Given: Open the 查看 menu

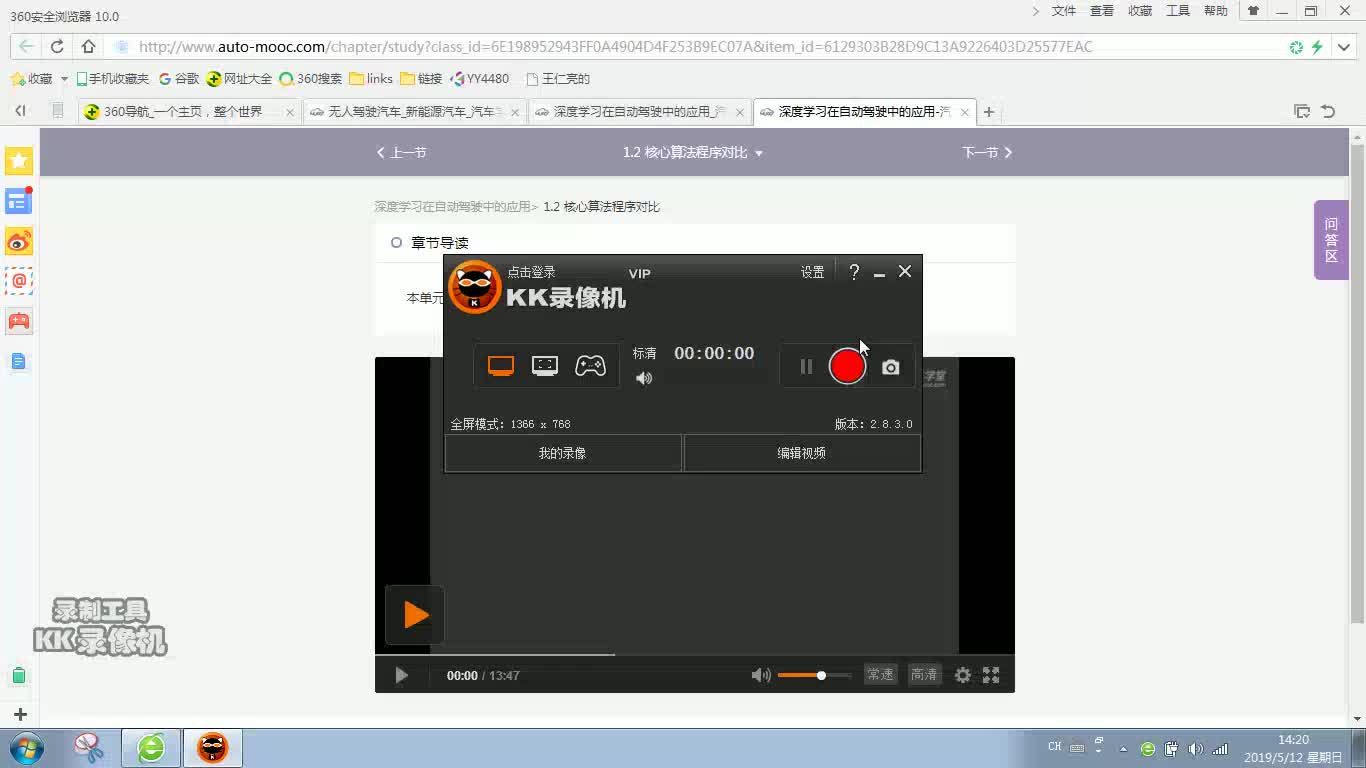Looking at the screenshot, I should 1102,11.
